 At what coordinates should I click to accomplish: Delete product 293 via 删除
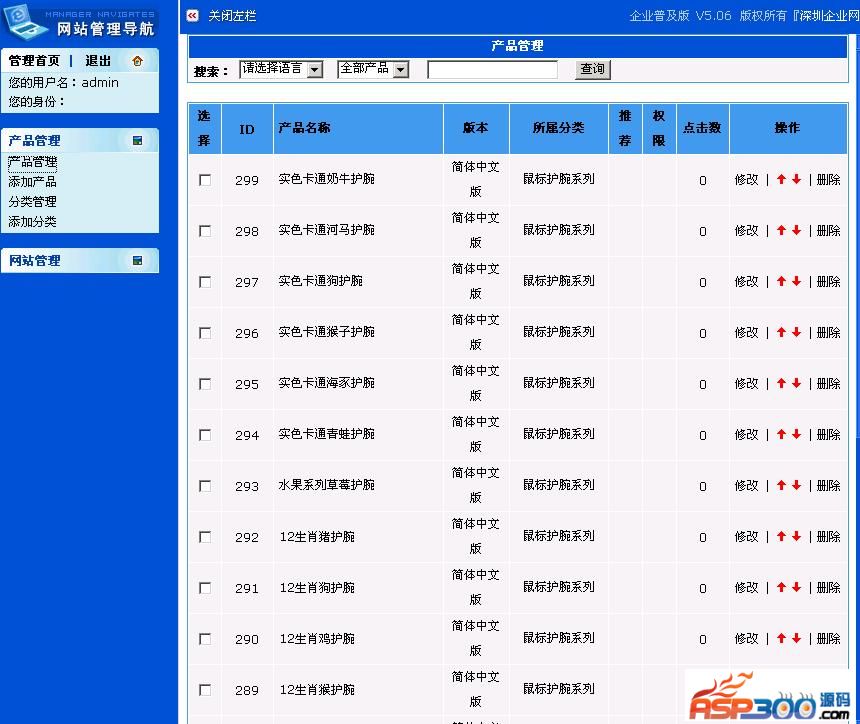(x=828, y=485)
